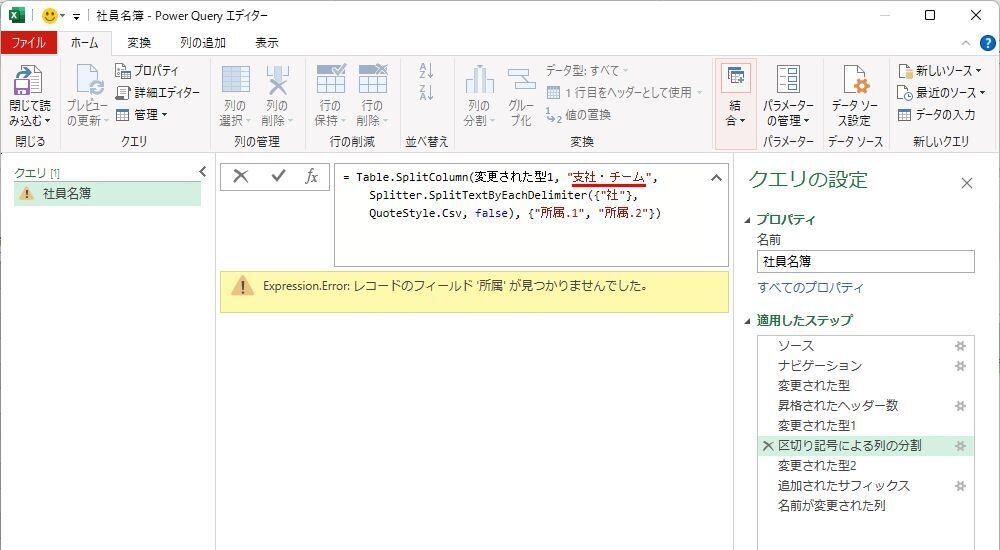Viewport: 1000px width, 550px height.
Task: Open the 詳細エディター
Action: pyautogui.click(x=158, y=93)
